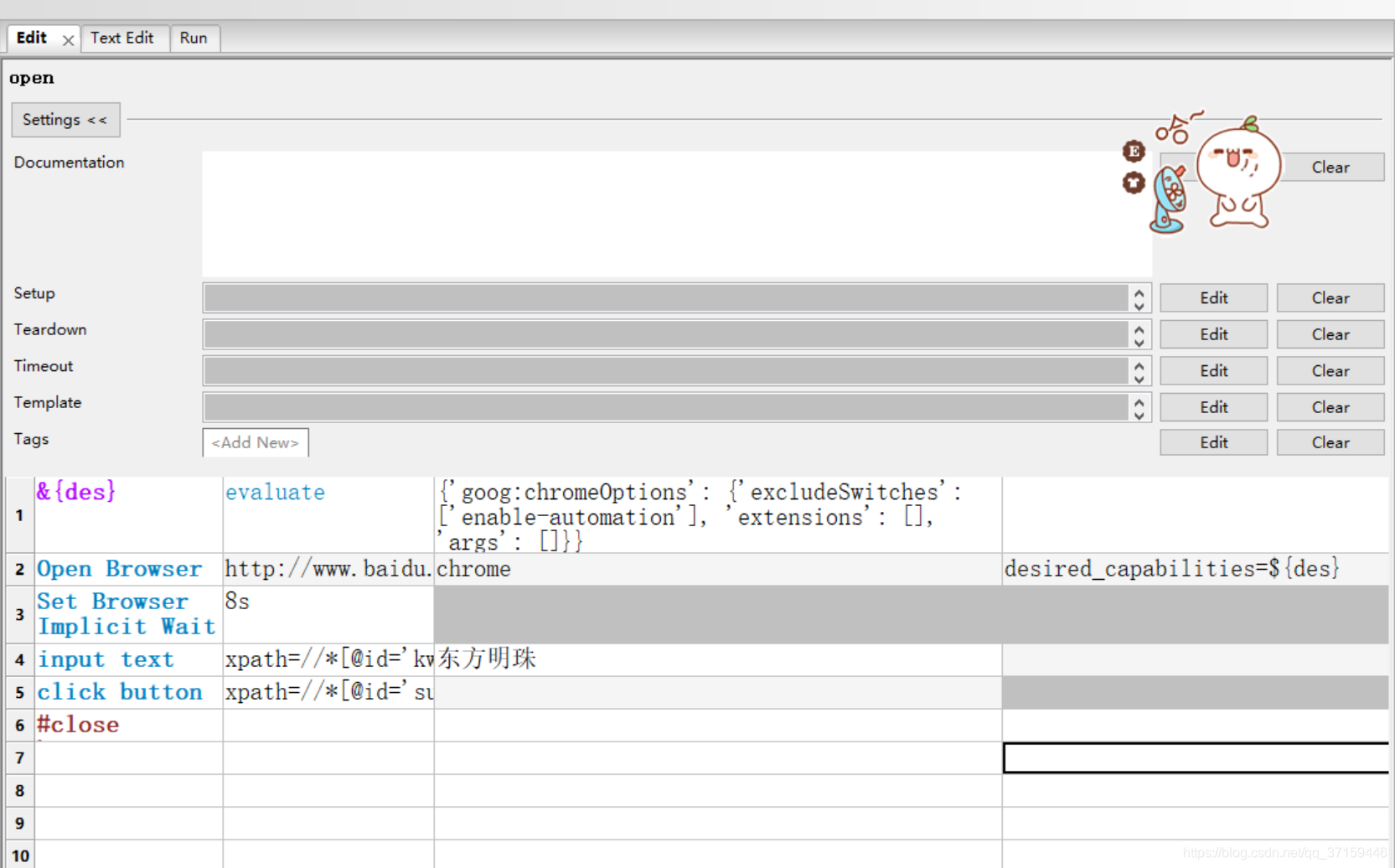The image size is (1395, 868).
Task: Add a new tag via Add New
Action: coord(255,442)
